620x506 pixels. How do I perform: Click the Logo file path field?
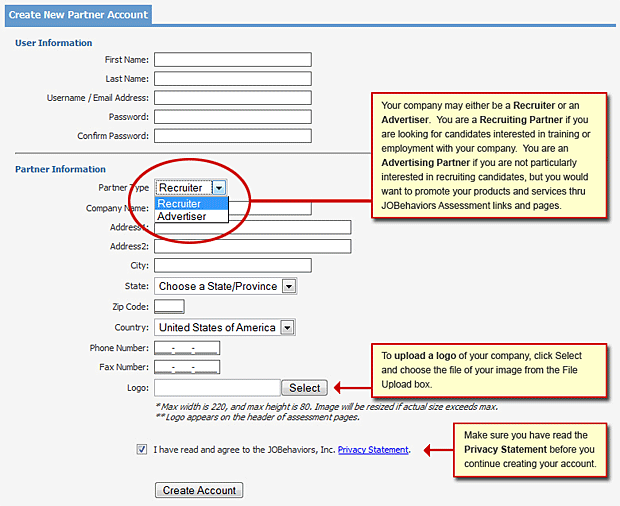click(x=217, y=388)
